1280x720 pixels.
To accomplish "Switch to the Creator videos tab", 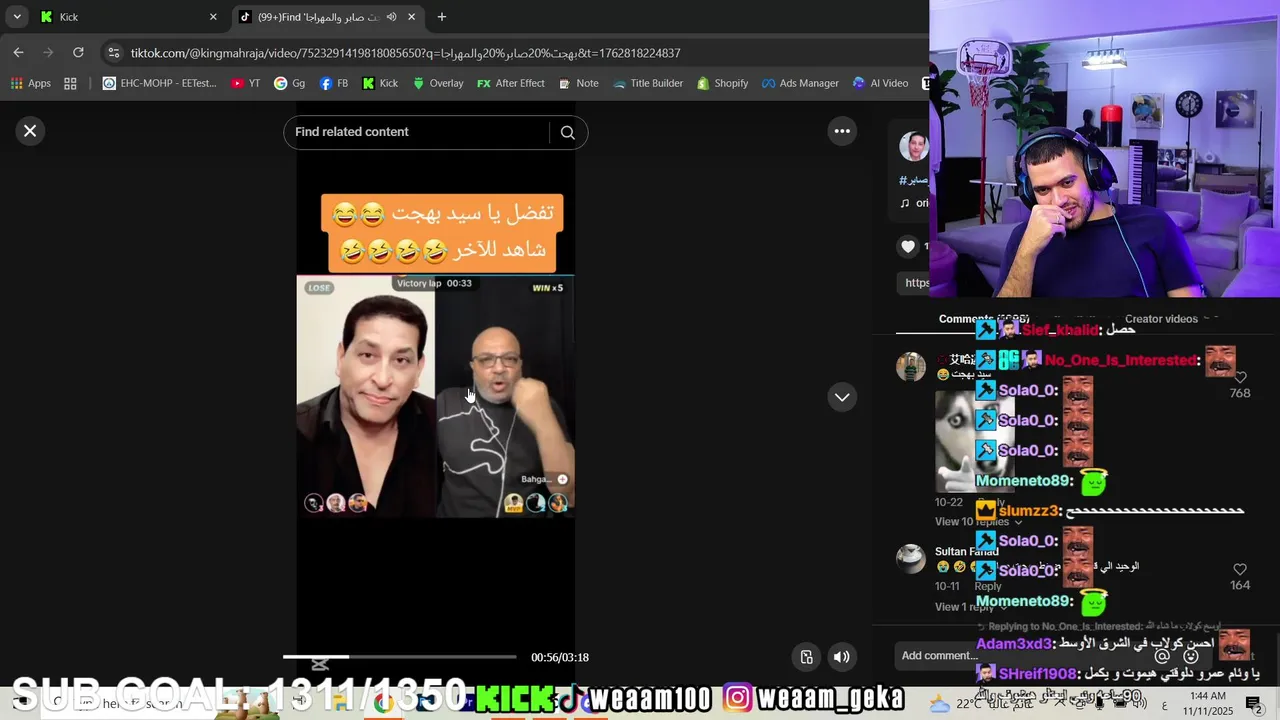I will pyautogui.click(x=1161, y=319).
